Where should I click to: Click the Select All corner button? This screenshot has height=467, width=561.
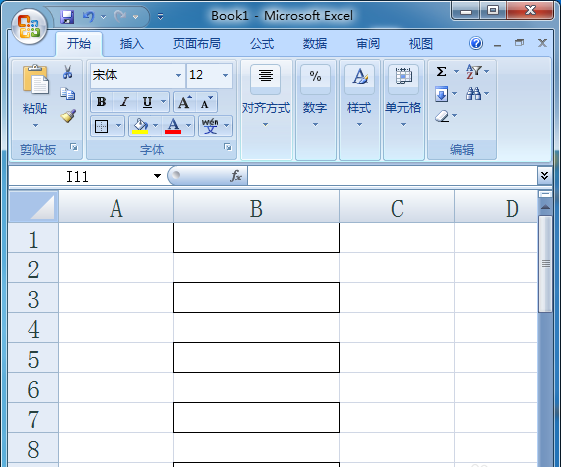coord(33,206)
